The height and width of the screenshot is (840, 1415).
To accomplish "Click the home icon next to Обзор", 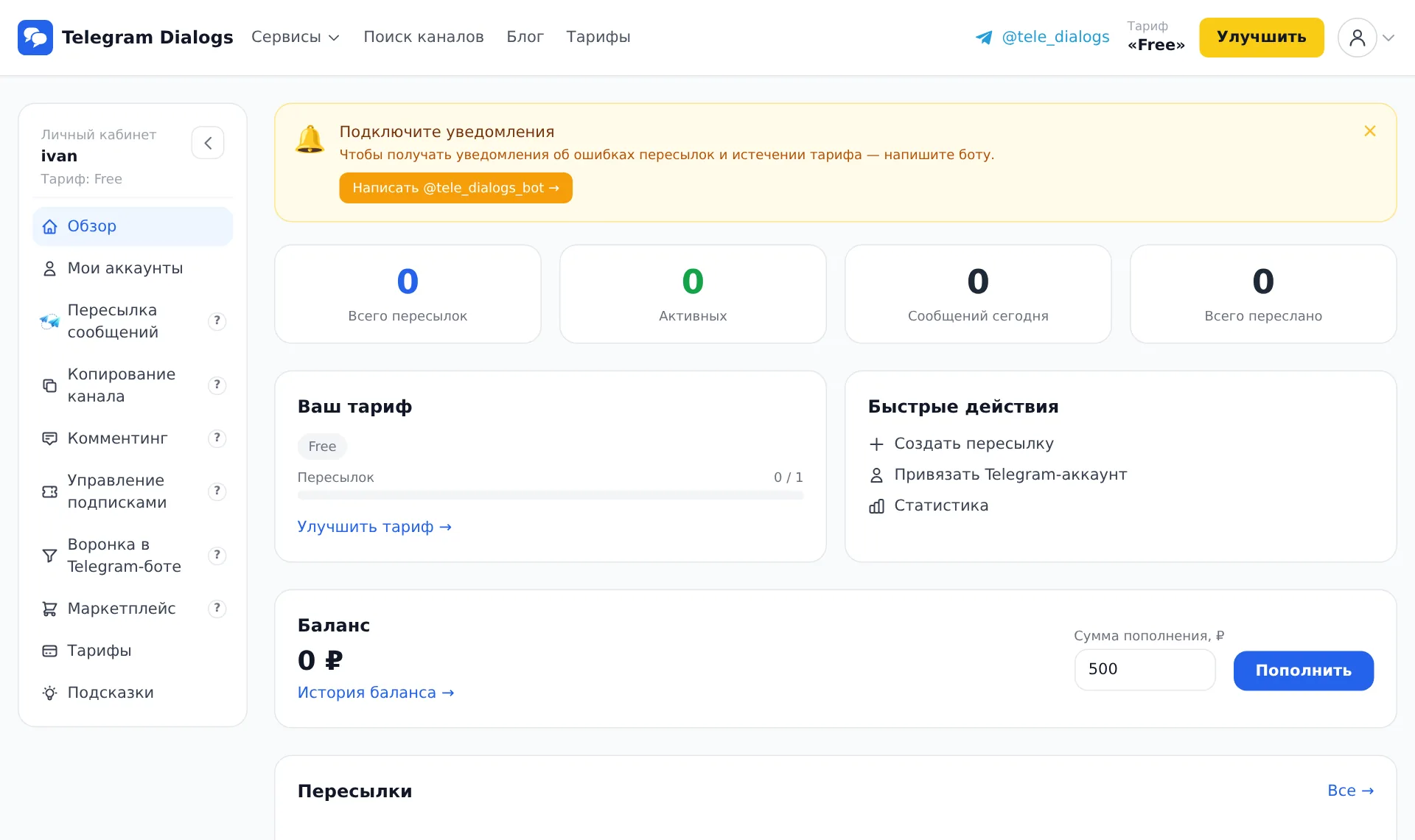I will (49, 227).
